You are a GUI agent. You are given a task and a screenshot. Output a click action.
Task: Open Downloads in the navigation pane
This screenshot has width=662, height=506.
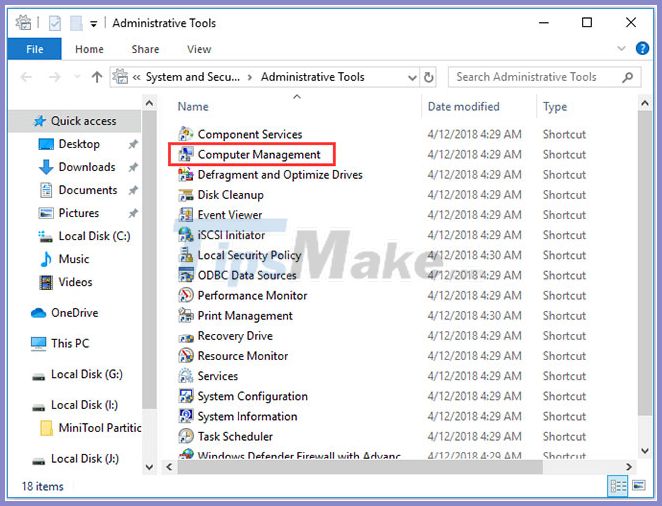pos(87,167)
